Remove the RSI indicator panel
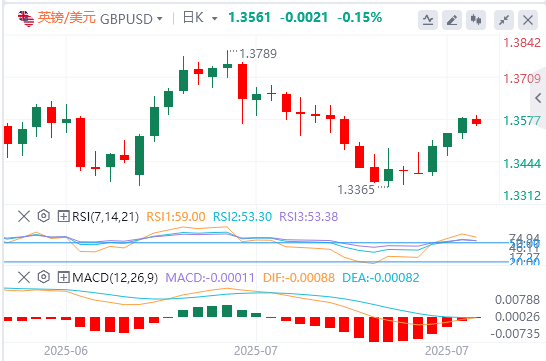Viewport: 546px width, 361px height. [x=24, y=216]
